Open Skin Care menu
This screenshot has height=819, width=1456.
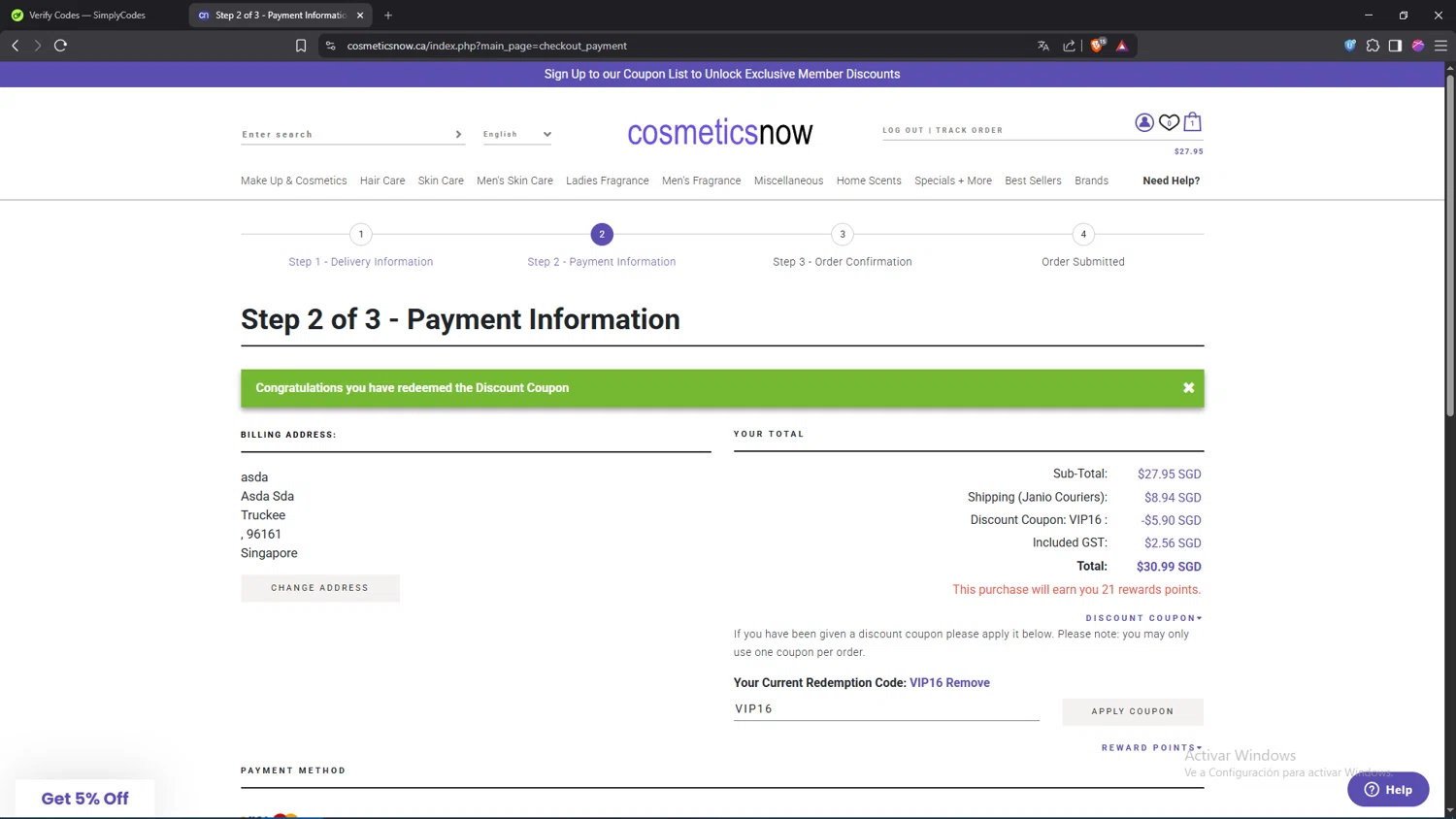441,180
